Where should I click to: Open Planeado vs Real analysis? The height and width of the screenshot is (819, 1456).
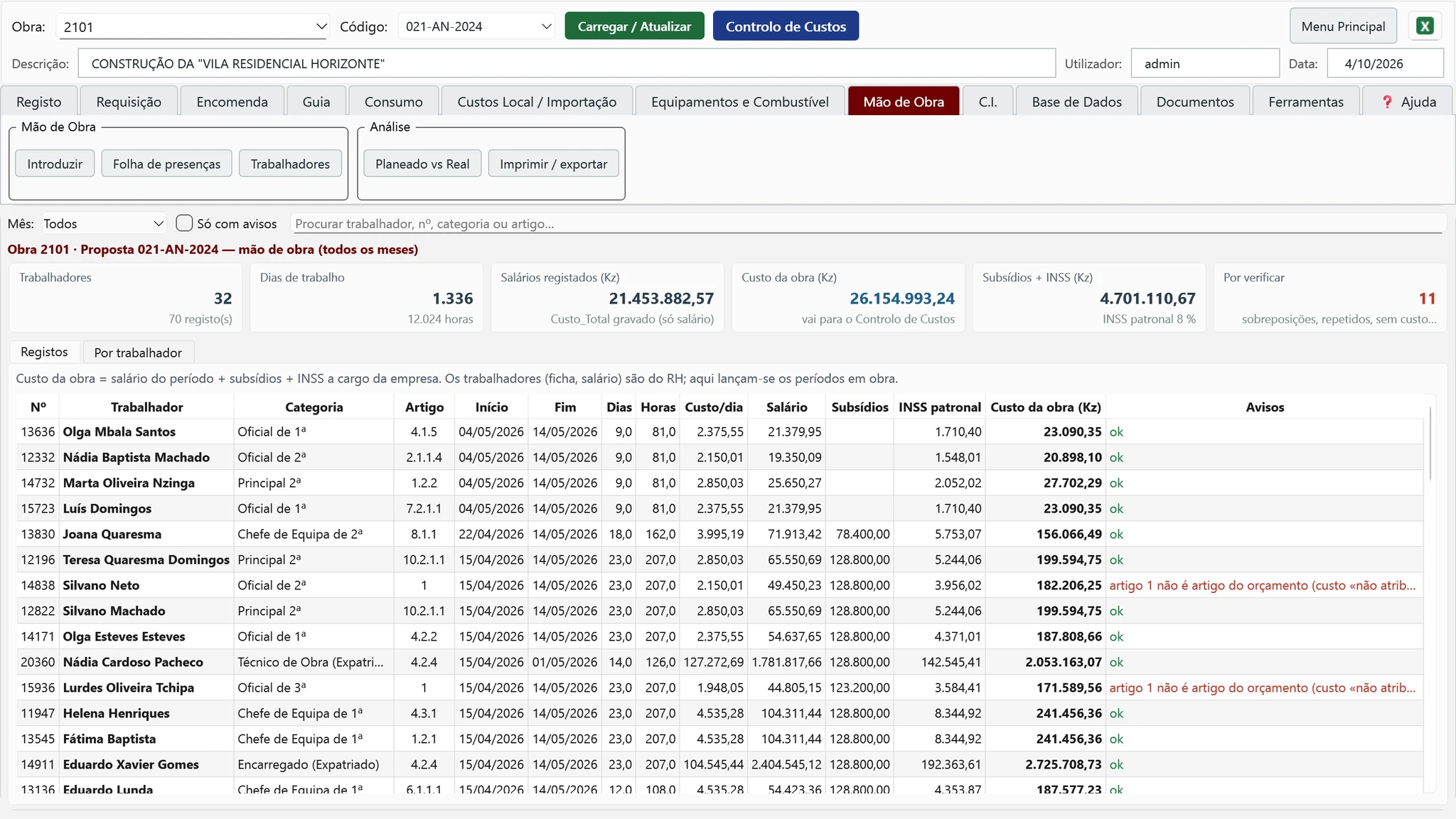click(x=422, y=164)
